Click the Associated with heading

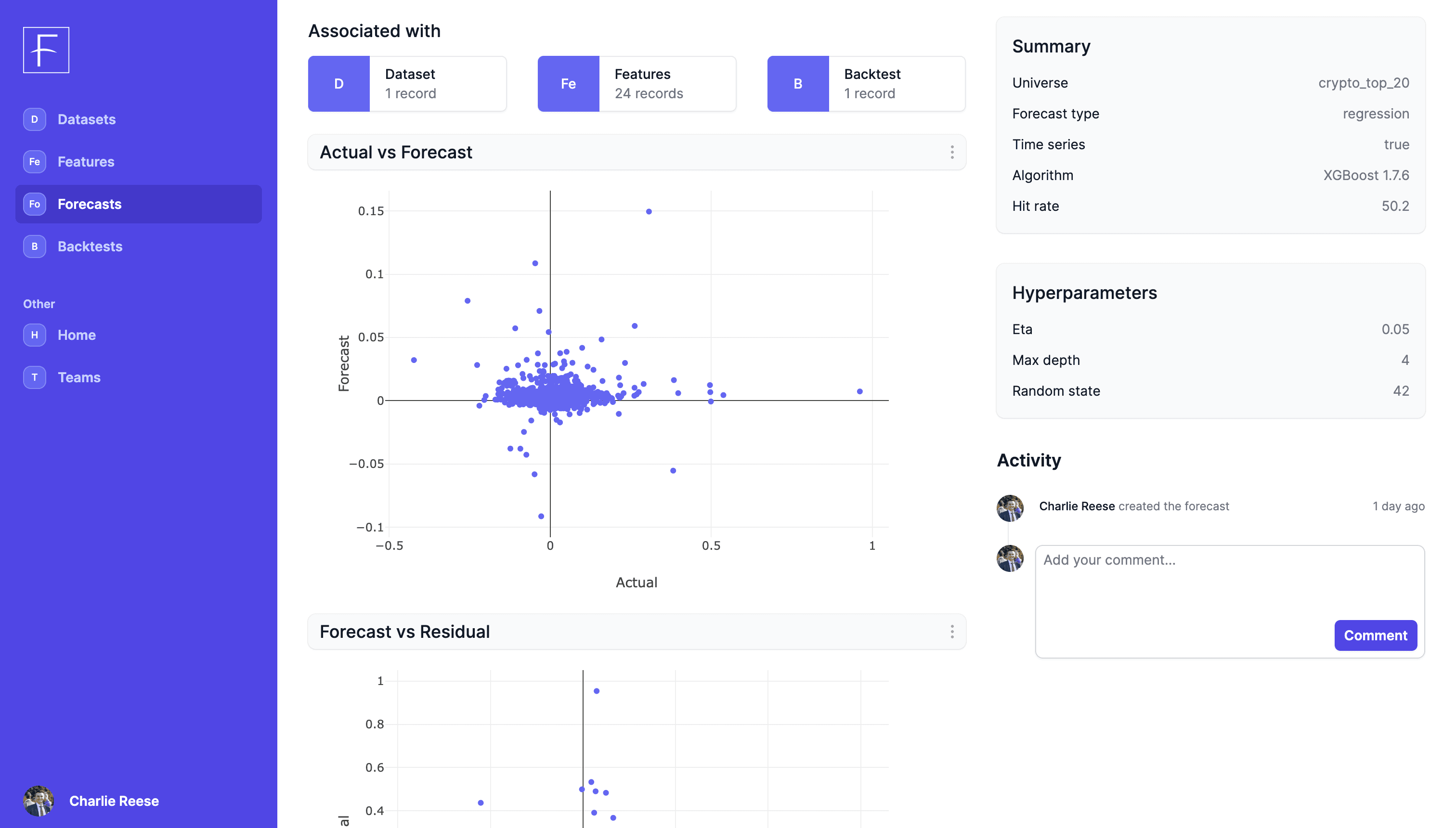click(374, 31)
